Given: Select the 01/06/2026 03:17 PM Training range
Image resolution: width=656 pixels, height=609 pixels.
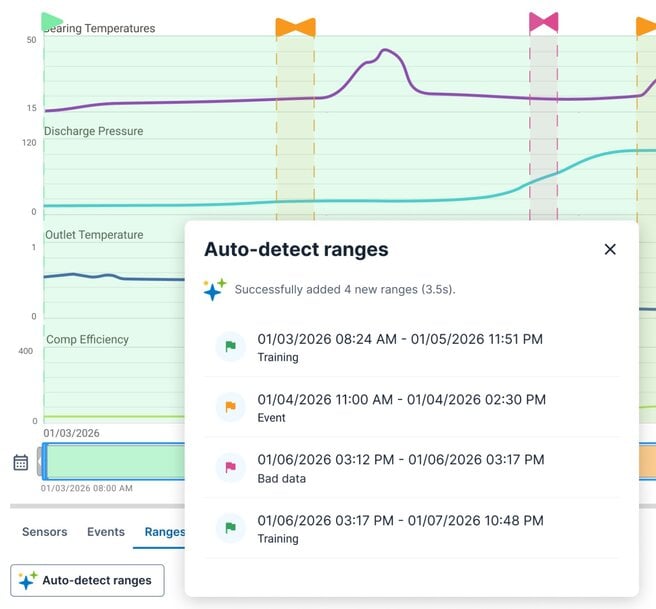Looking at the screenshot, I should [400, 527].
